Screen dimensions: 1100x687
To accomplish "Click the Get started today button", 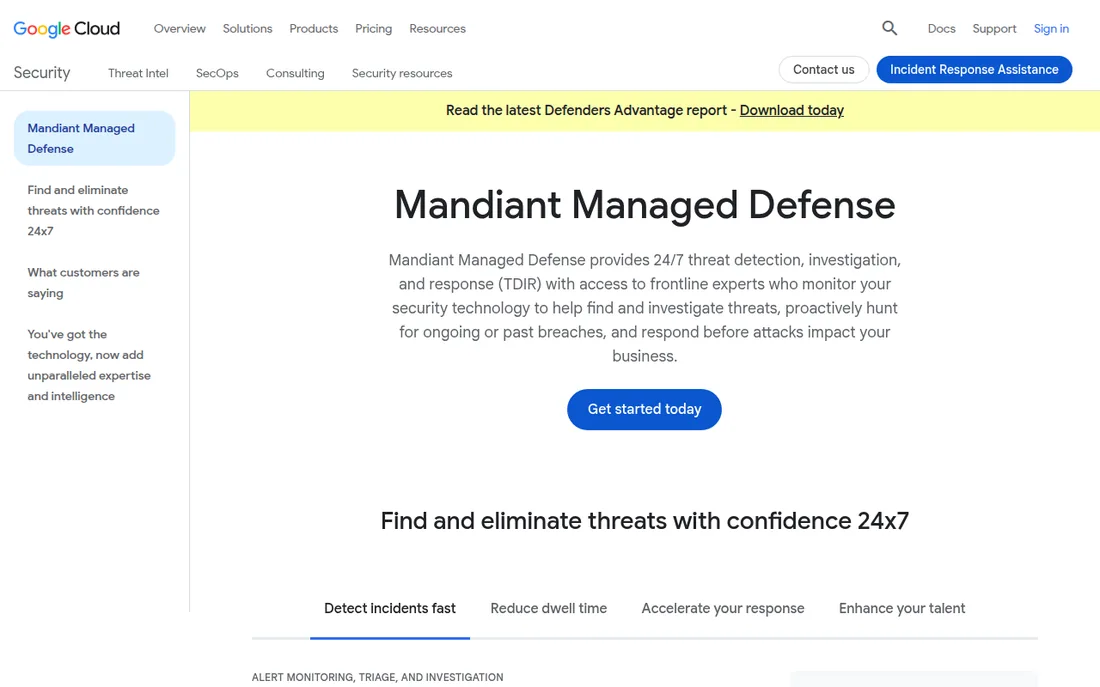I will coord(644,409).
